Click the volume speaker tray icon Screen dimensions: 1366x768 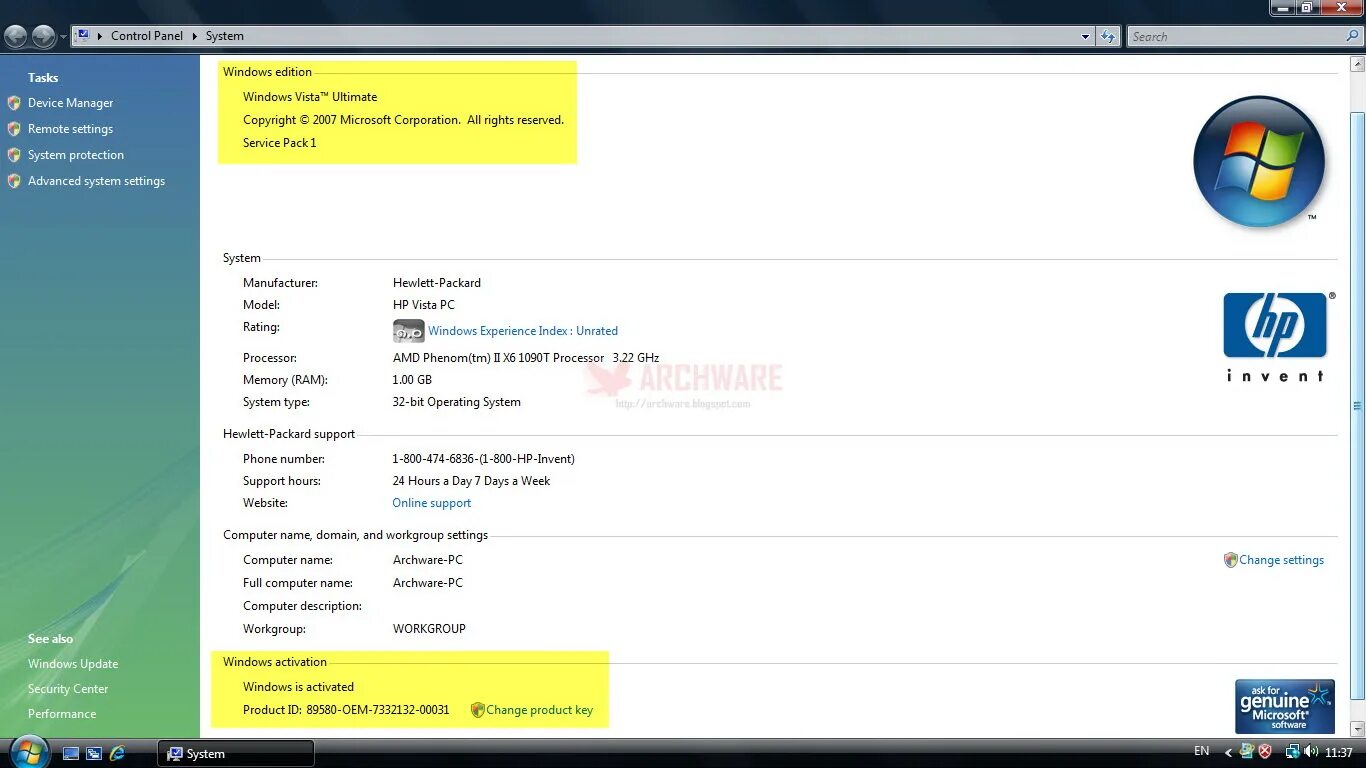(x=1311, y=751)
